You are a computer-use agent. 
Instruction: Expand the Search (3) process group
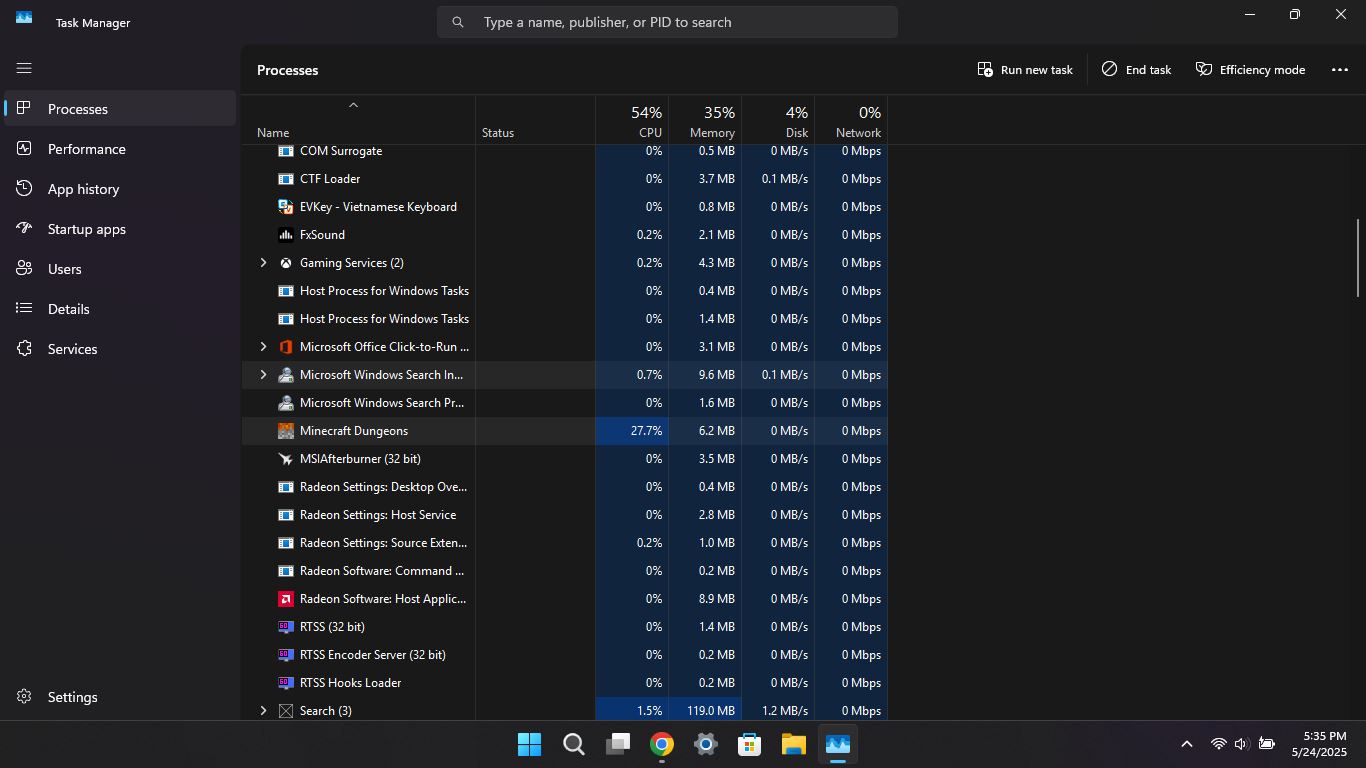(x=263, y=711)
